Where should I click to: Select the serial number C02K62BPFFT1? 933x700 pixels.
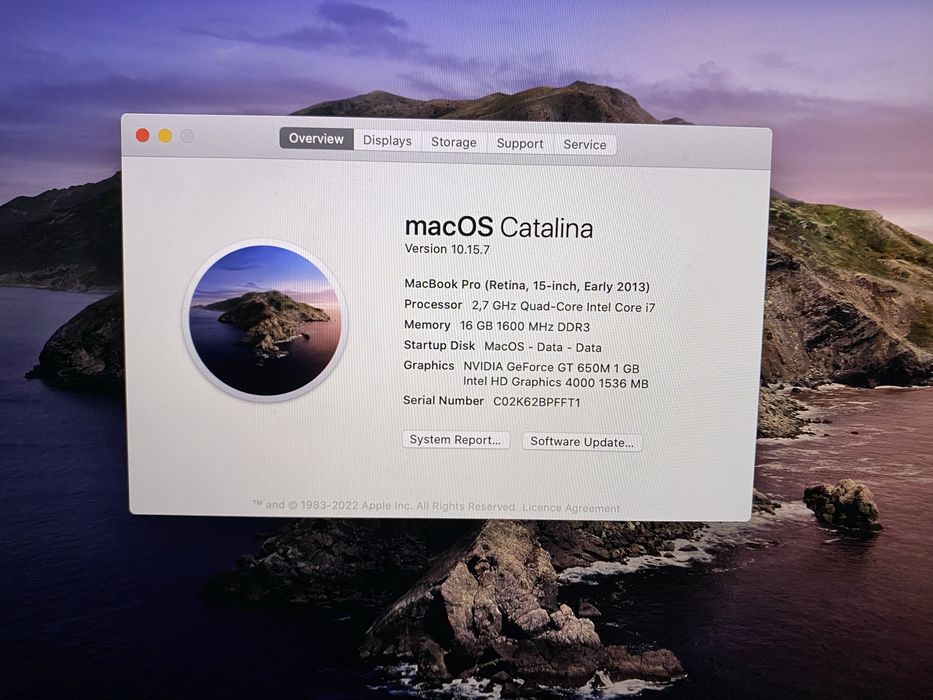[x=537, y=402]
